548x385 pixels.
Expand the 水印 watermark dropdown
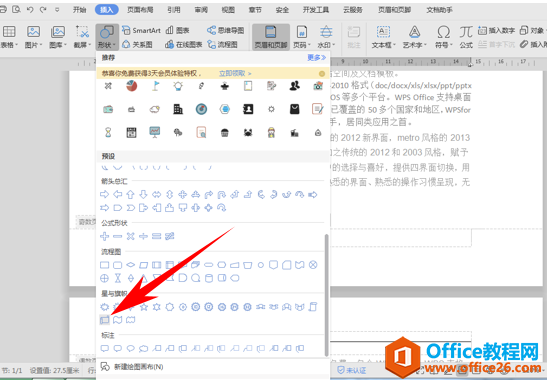pyautogui.click(x=326, y=37)
